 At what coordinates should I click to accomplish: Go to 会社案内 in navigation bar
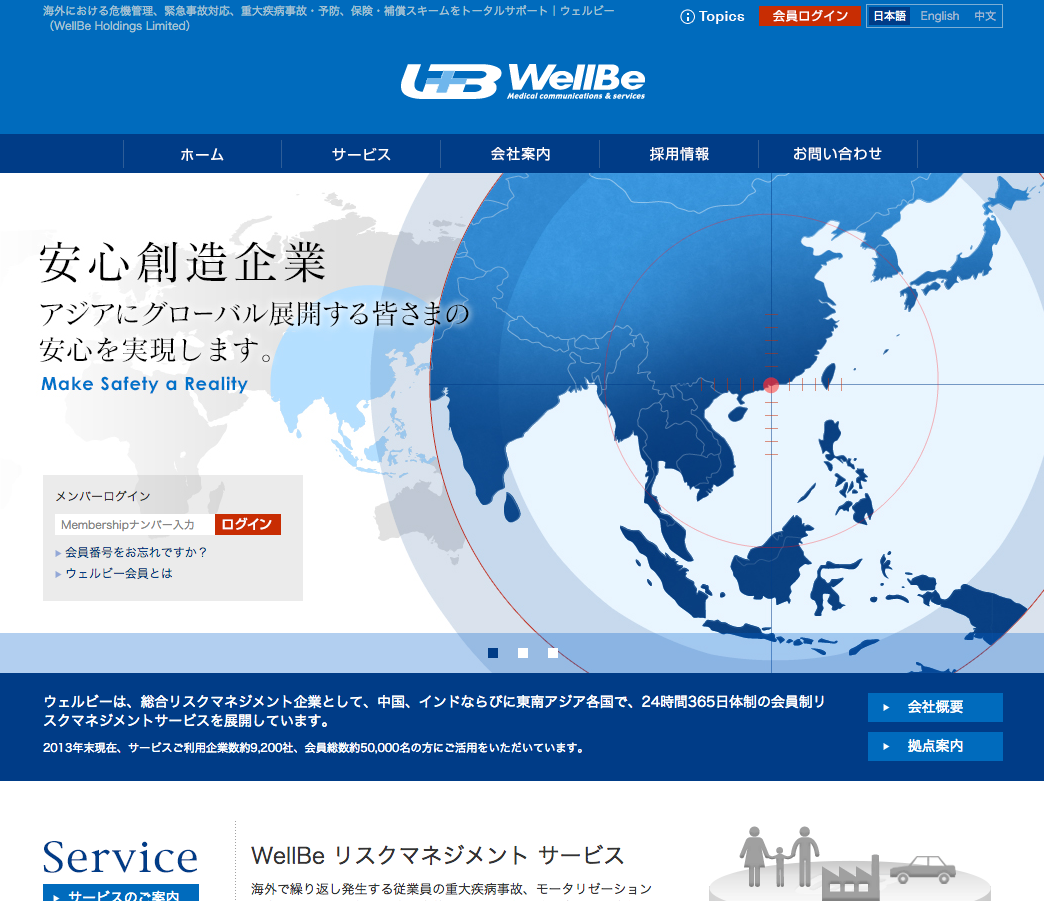coord(520,155)
